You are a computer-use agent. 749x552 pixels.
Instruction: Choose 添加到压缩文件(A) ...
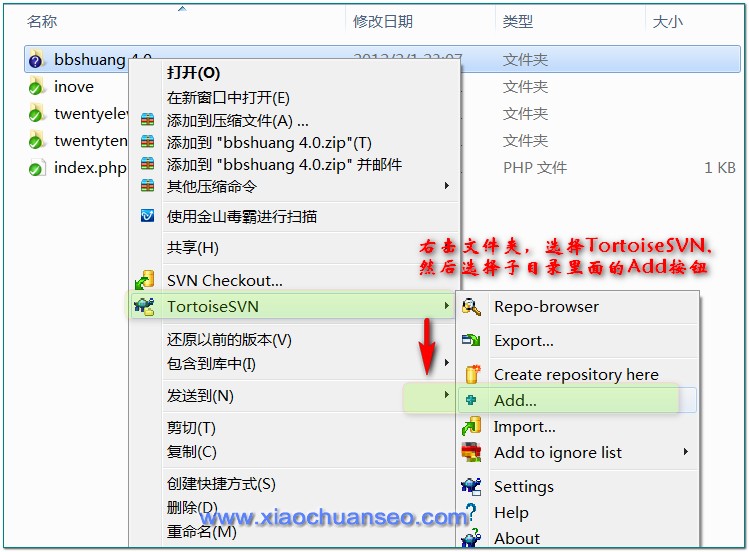237,120
